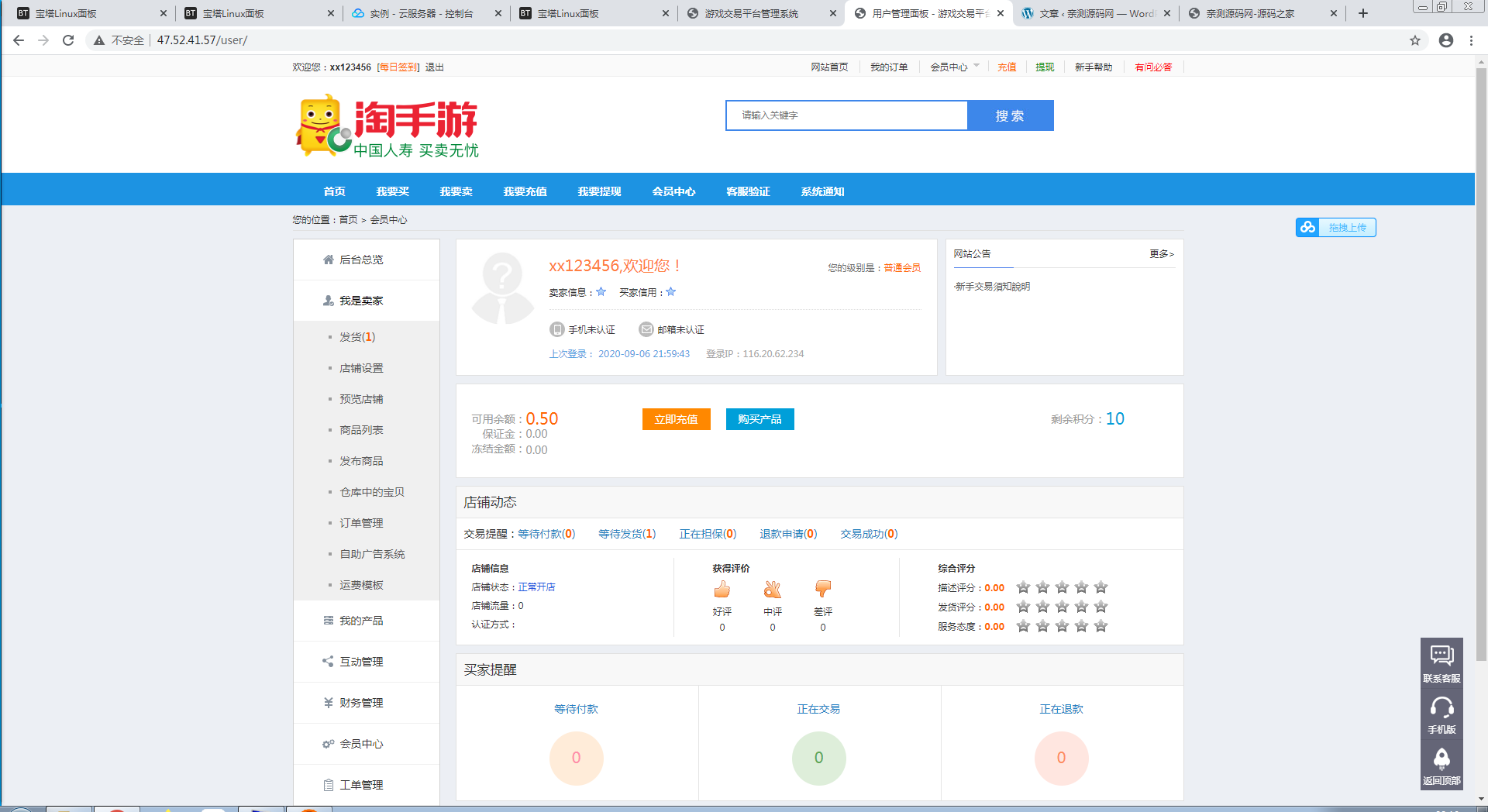Click the browser address bar URL
The height and width of the screenshot is (812, 1488).
click(x=202, y=40)
